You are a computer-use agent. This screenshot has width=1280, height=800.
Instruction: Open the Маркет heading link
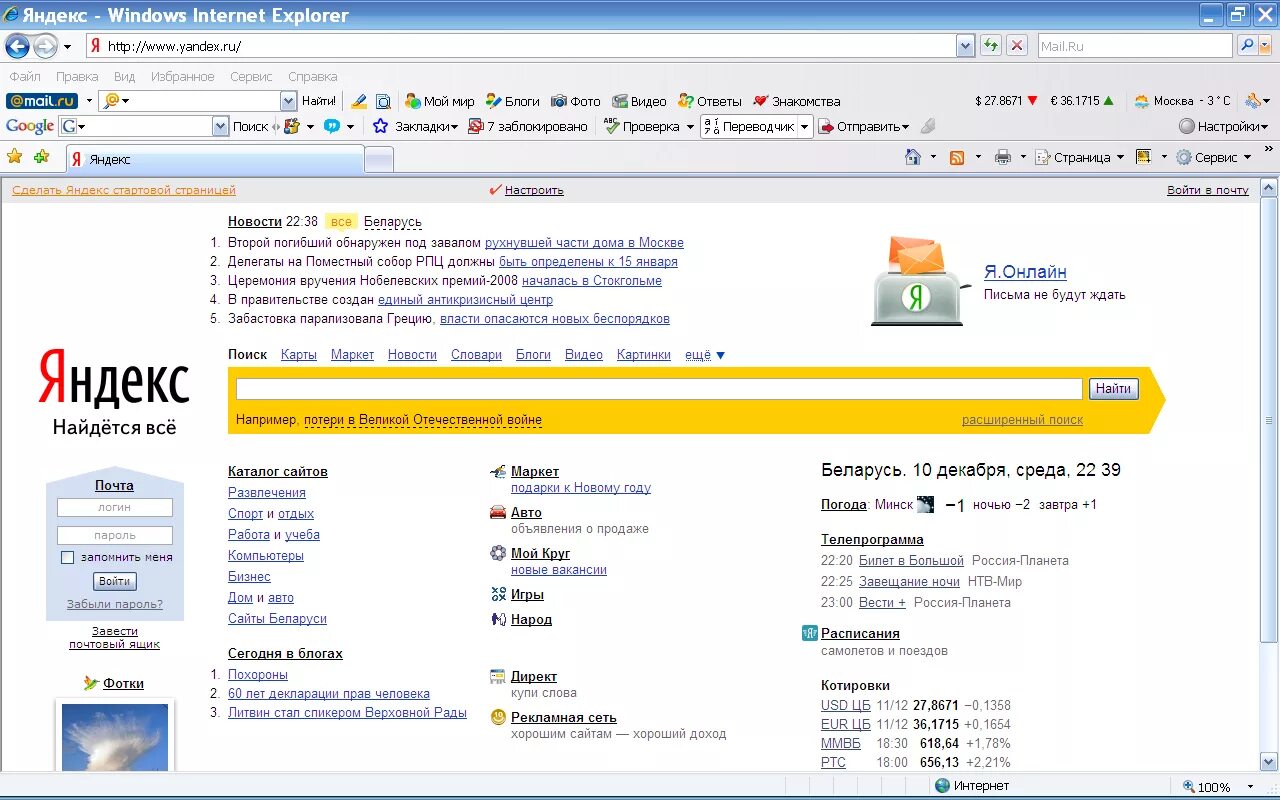535,472
